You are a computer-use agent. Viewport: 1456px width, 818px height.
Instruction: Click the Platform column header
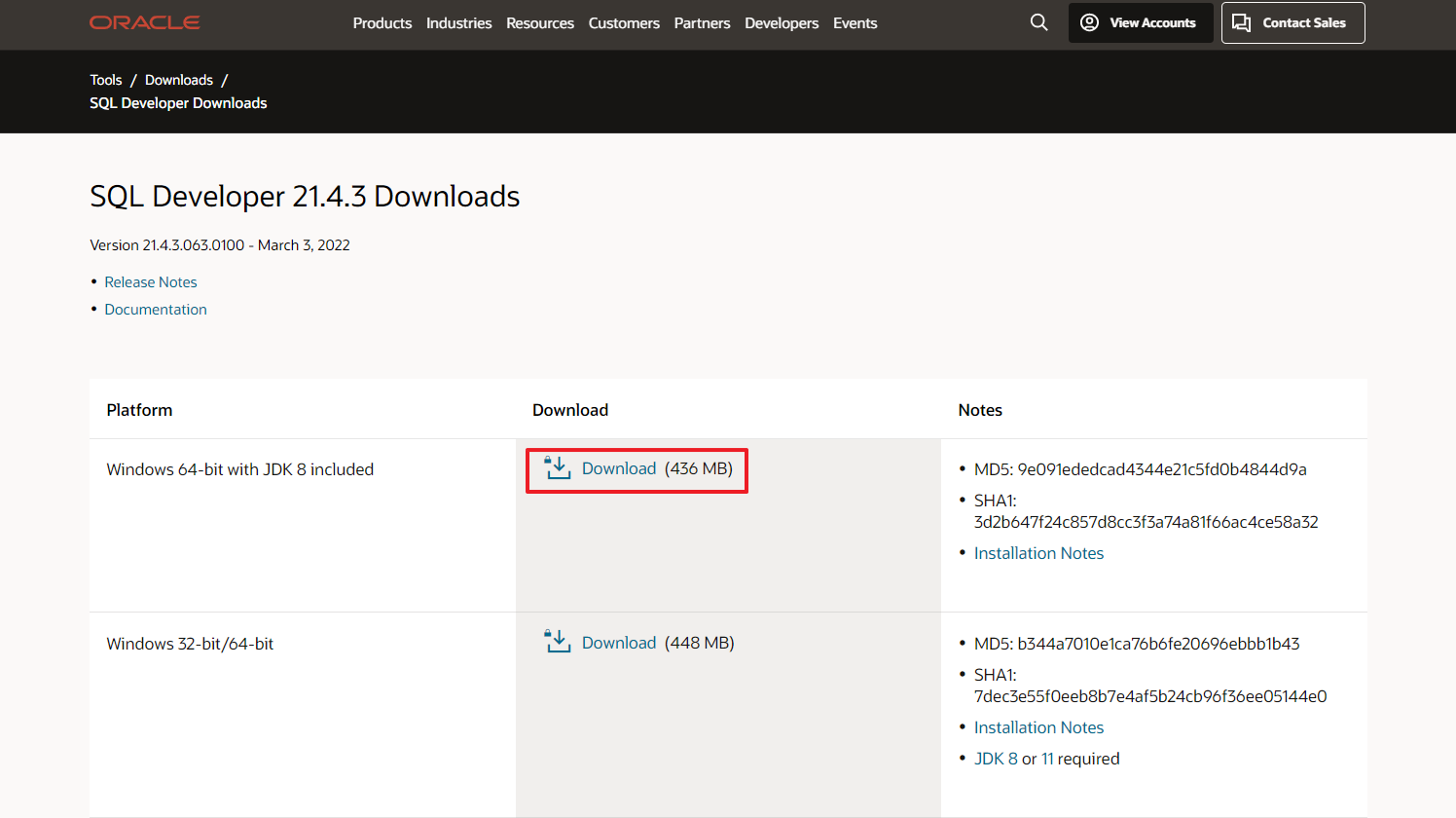point(139,410)
